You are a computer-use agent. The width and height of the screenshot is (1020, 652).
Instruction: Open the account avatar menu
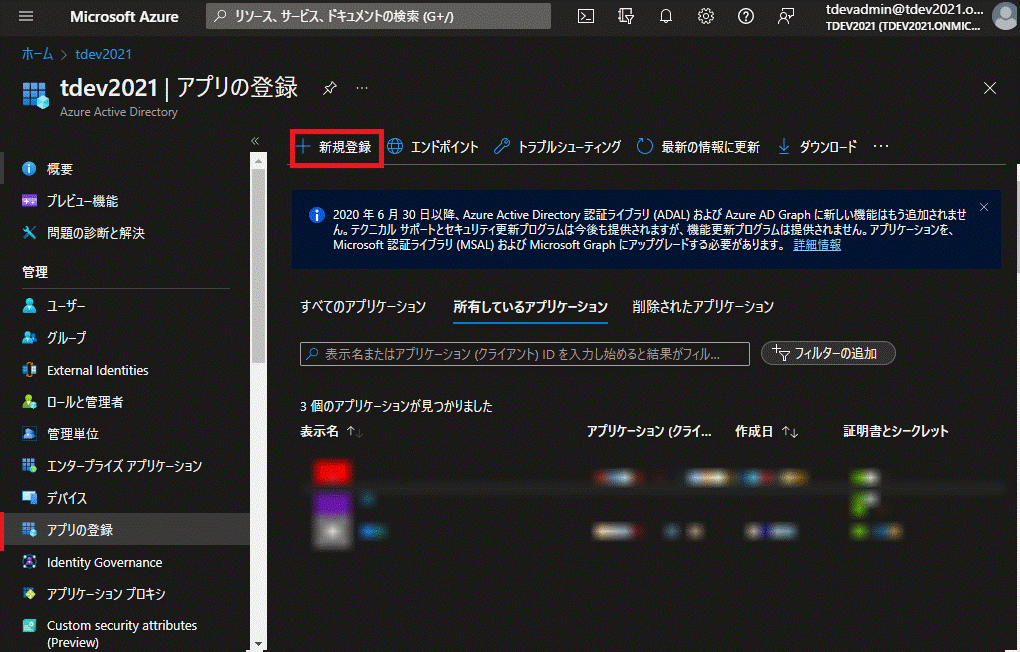(x=1004, y=16)
